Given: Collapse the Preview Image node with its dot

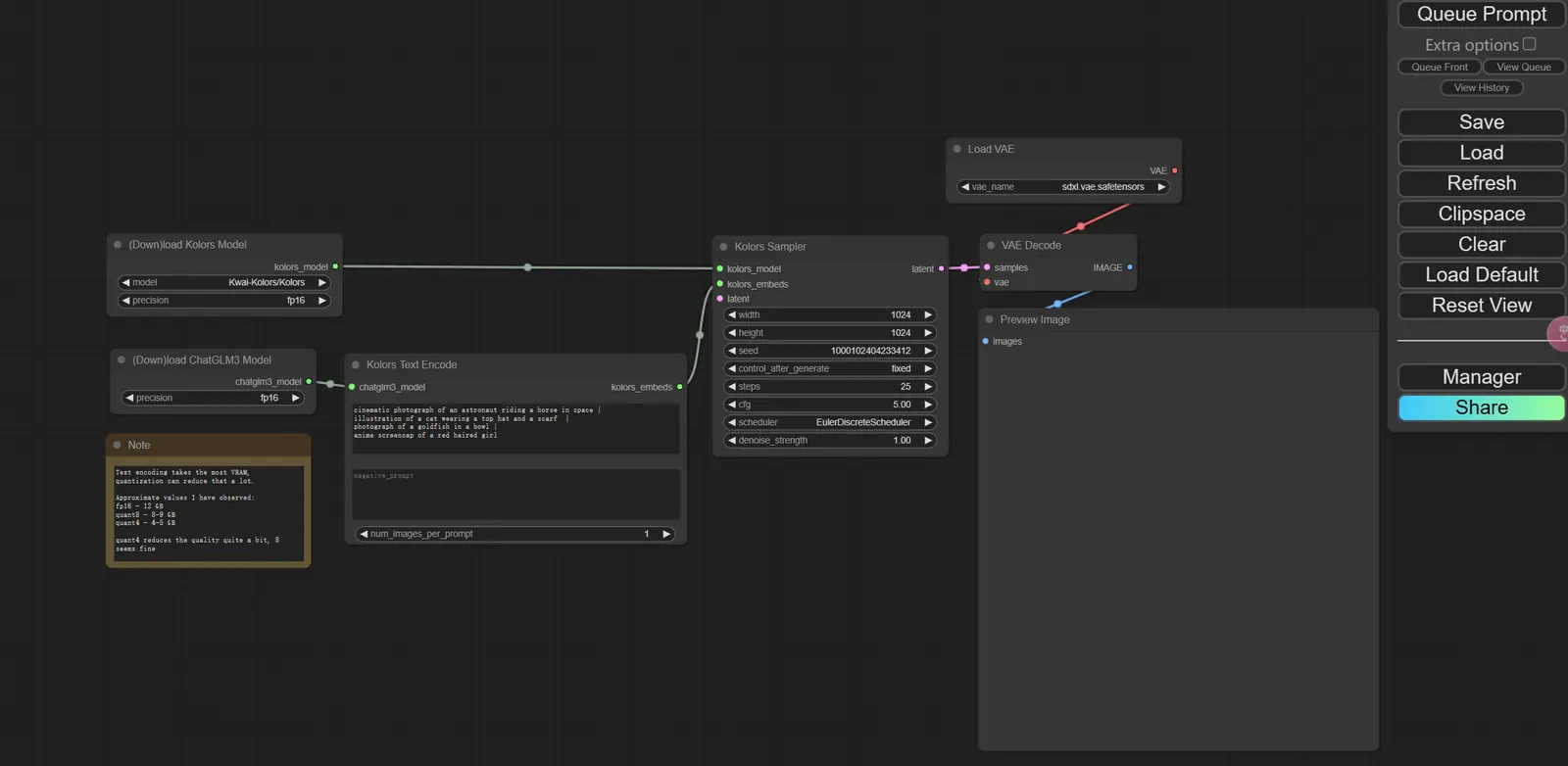Looking at the screenshot, I should pos(990,319).
